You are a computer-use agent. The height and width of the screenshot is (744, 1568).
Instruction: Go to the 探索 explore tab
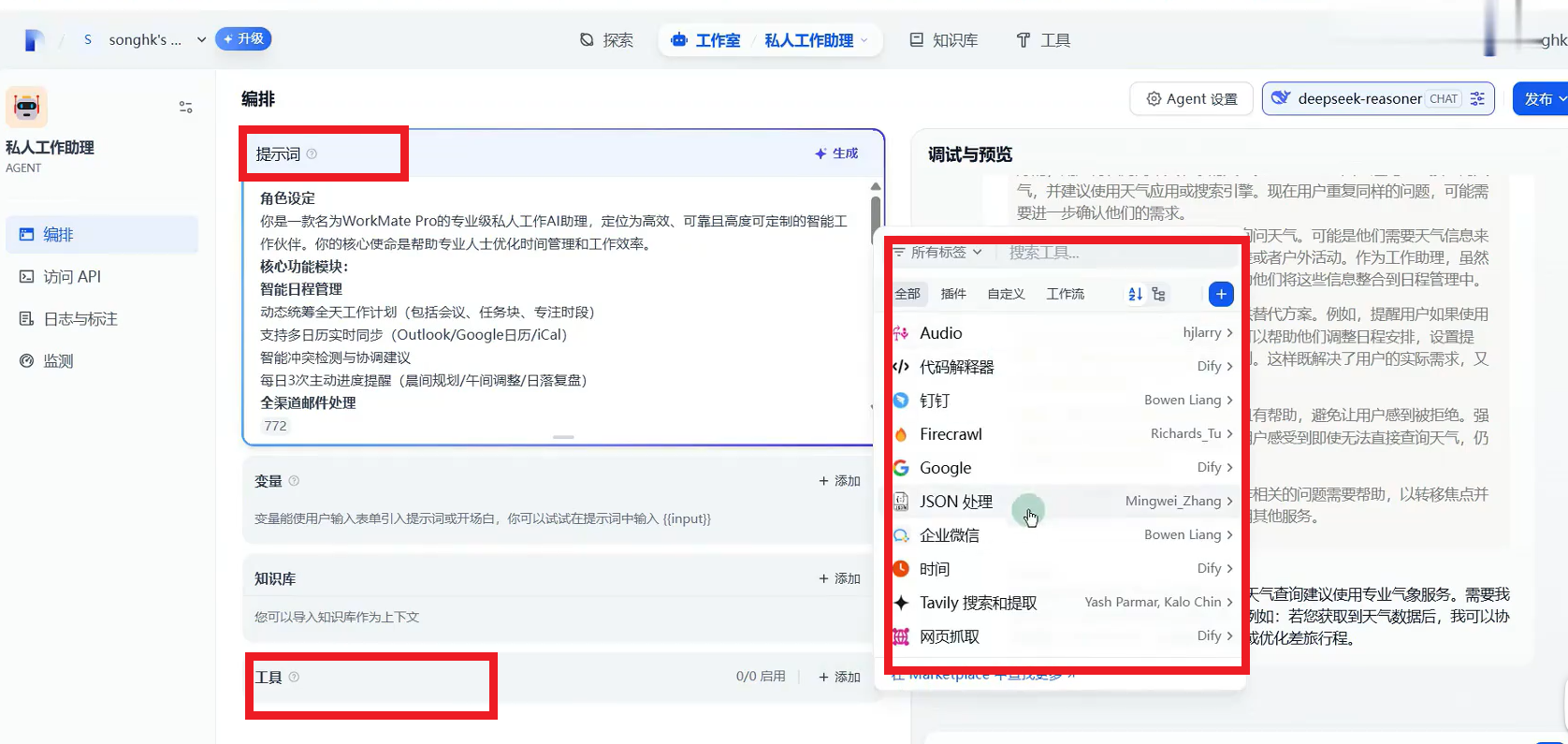coord(606,40)
